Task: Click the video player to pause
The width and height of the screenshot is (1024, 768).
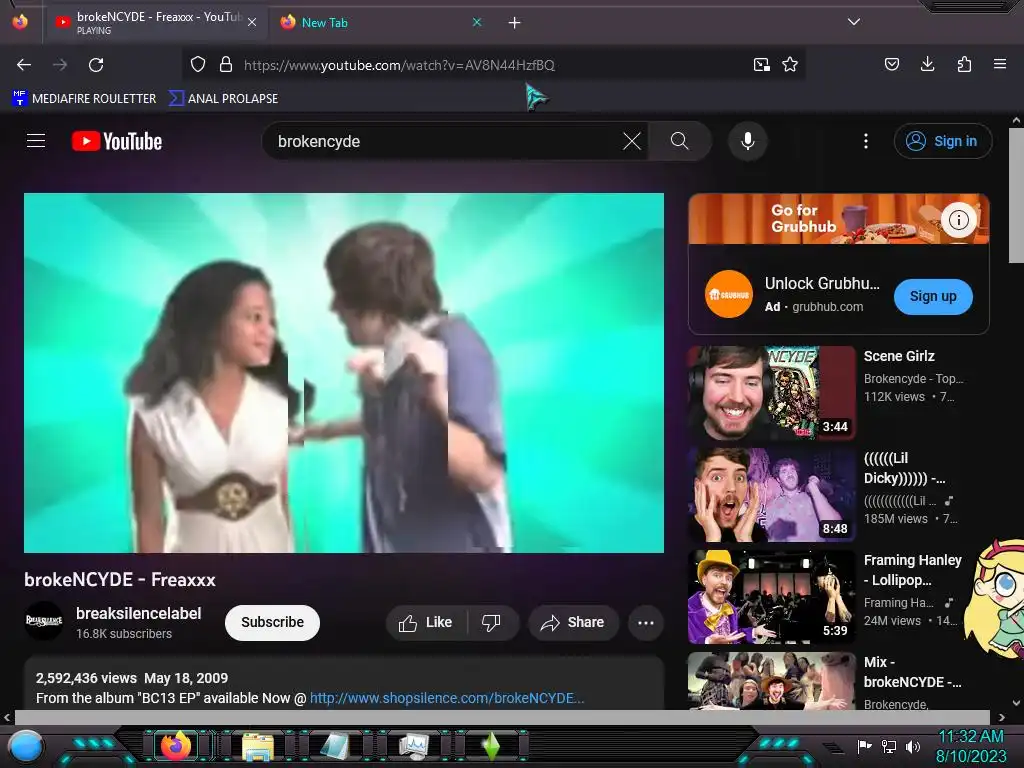Action: pos(344,373)
